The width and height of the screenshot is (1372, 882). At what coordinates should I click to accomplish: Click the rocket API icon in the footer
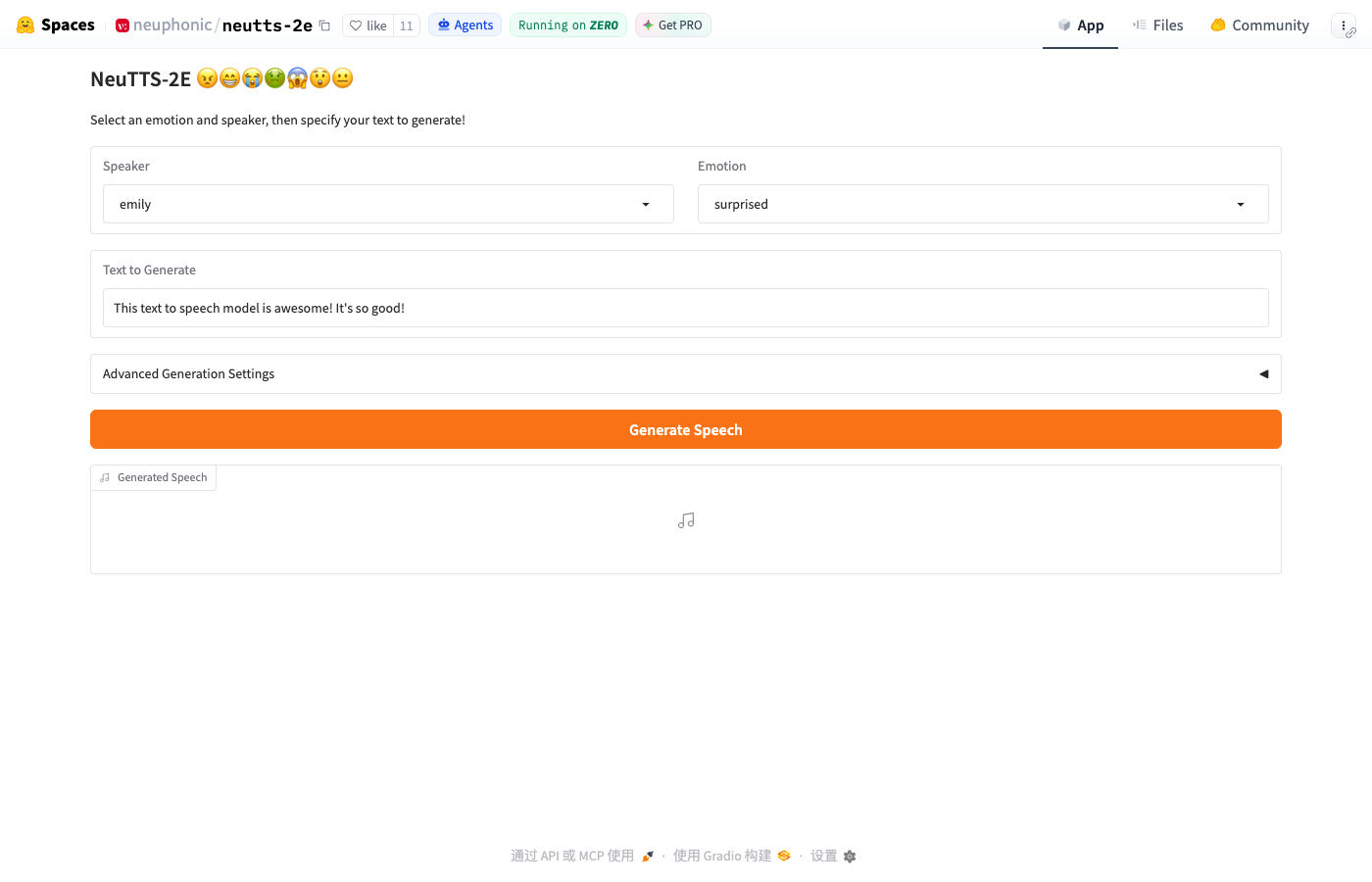point(647,857)
